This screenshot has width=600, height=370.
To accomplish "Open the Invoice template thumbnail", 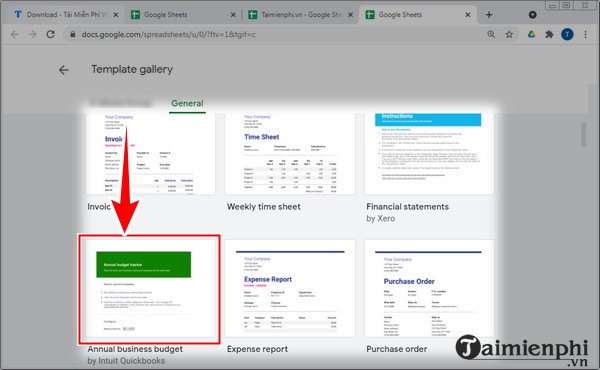I will point(151,153).
